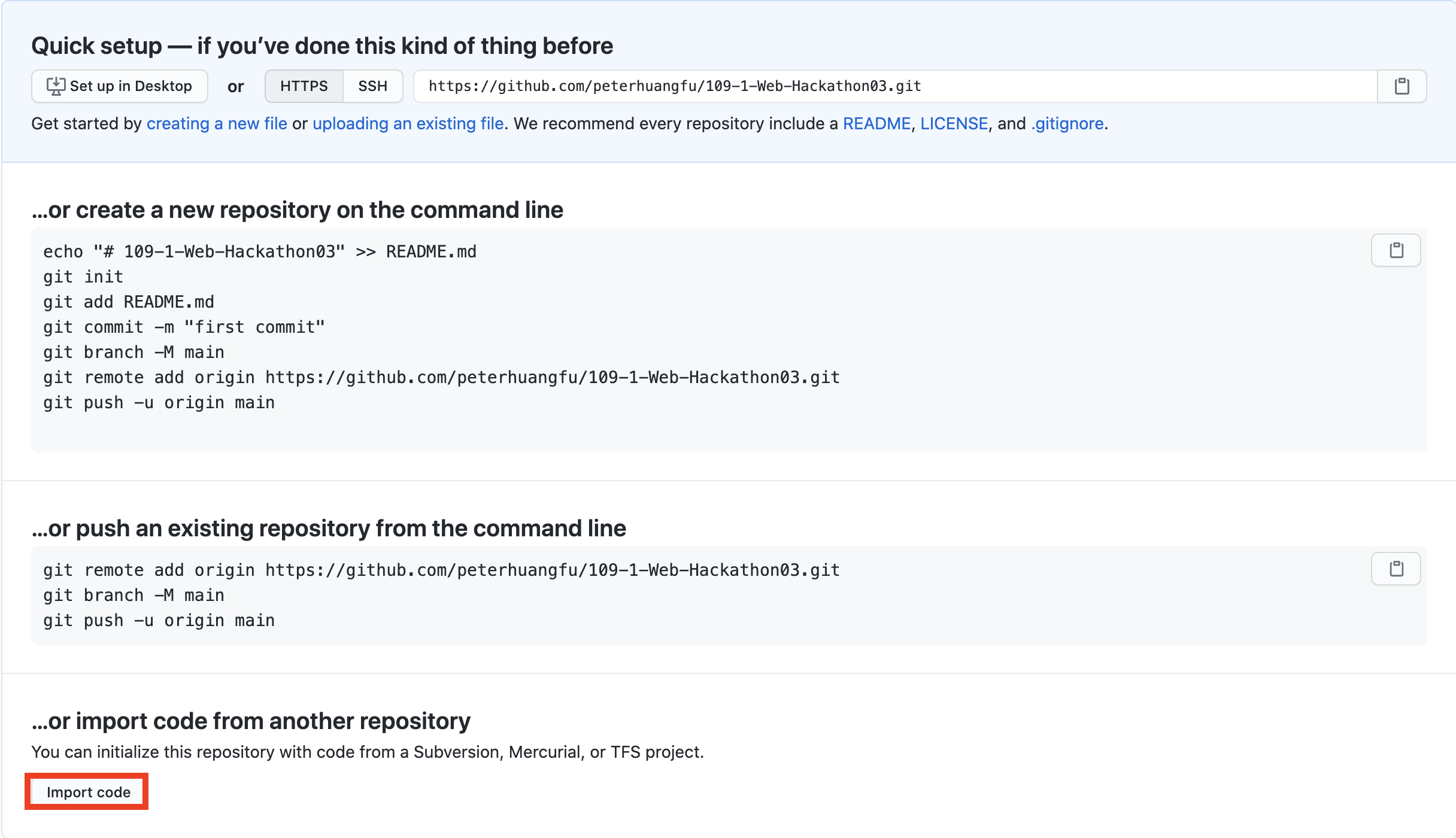Follow the README link

[876, 123]
